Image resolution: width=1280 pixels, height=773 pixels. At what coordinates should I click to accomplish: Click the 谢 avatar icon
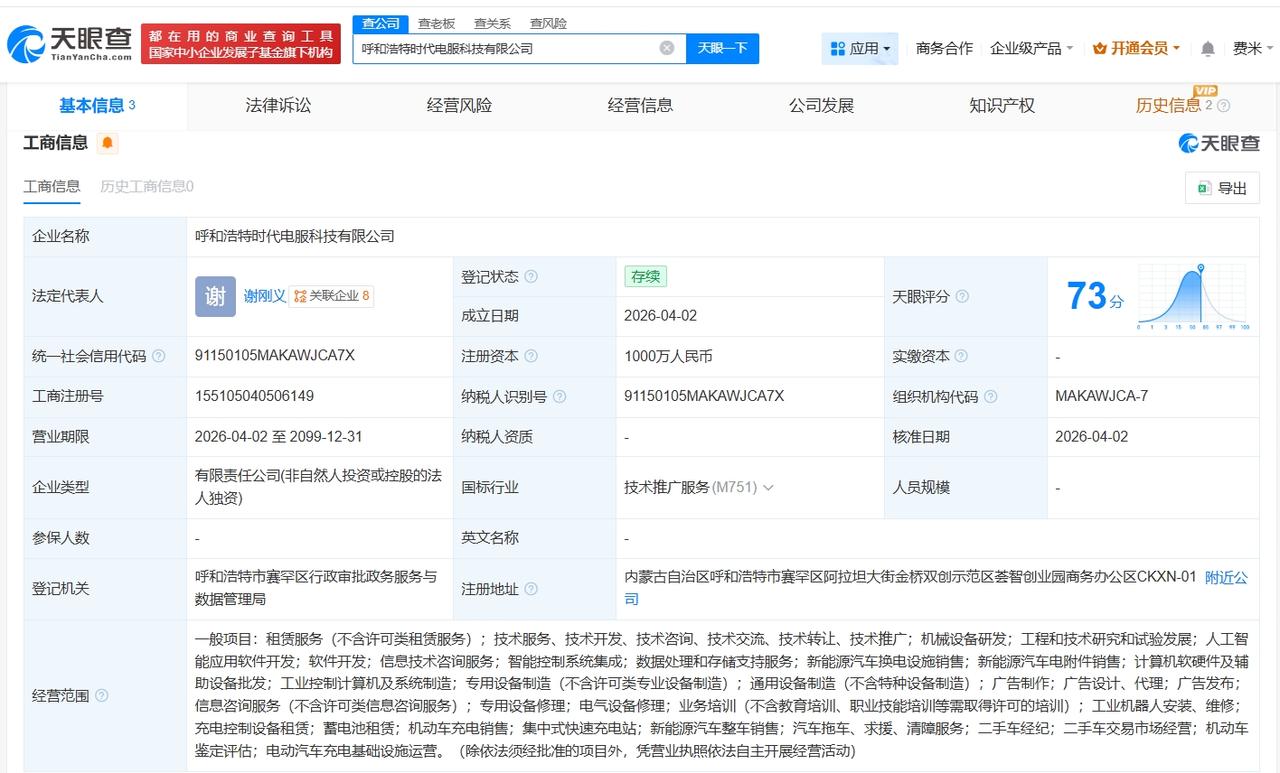pyautogui.click(x=214, y=296)
